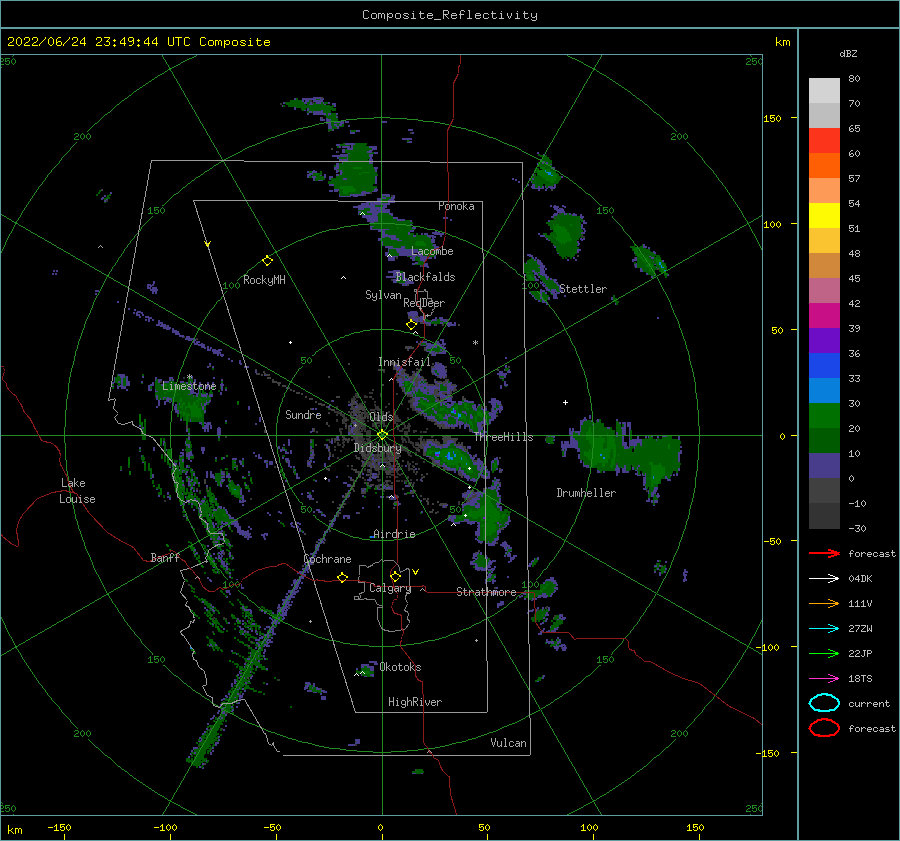Click the 04DK legend label

coord(860,579)
